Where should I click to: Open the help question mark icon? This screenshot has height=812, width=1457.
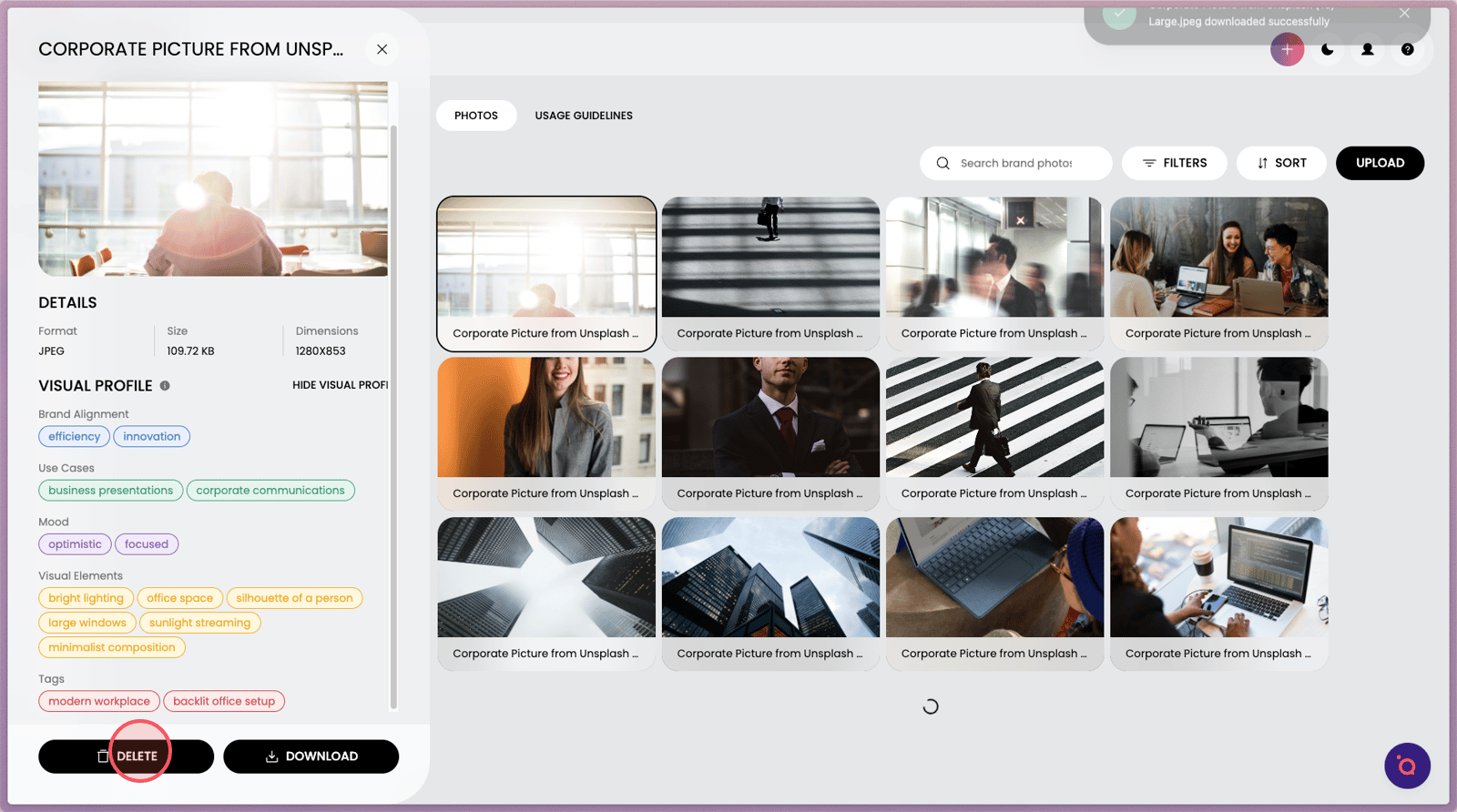point(1407,49)
